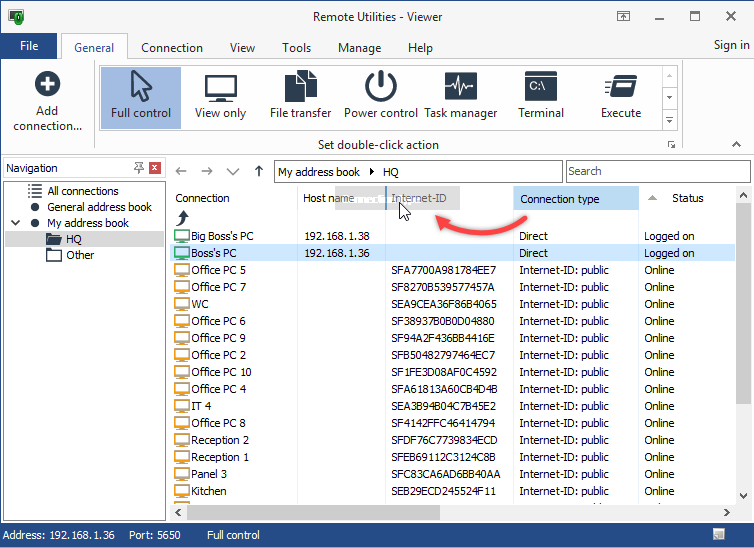Select the View only mode icon
Image resolution: width=754 pixels, height=548 pixels.
point(221,88)
